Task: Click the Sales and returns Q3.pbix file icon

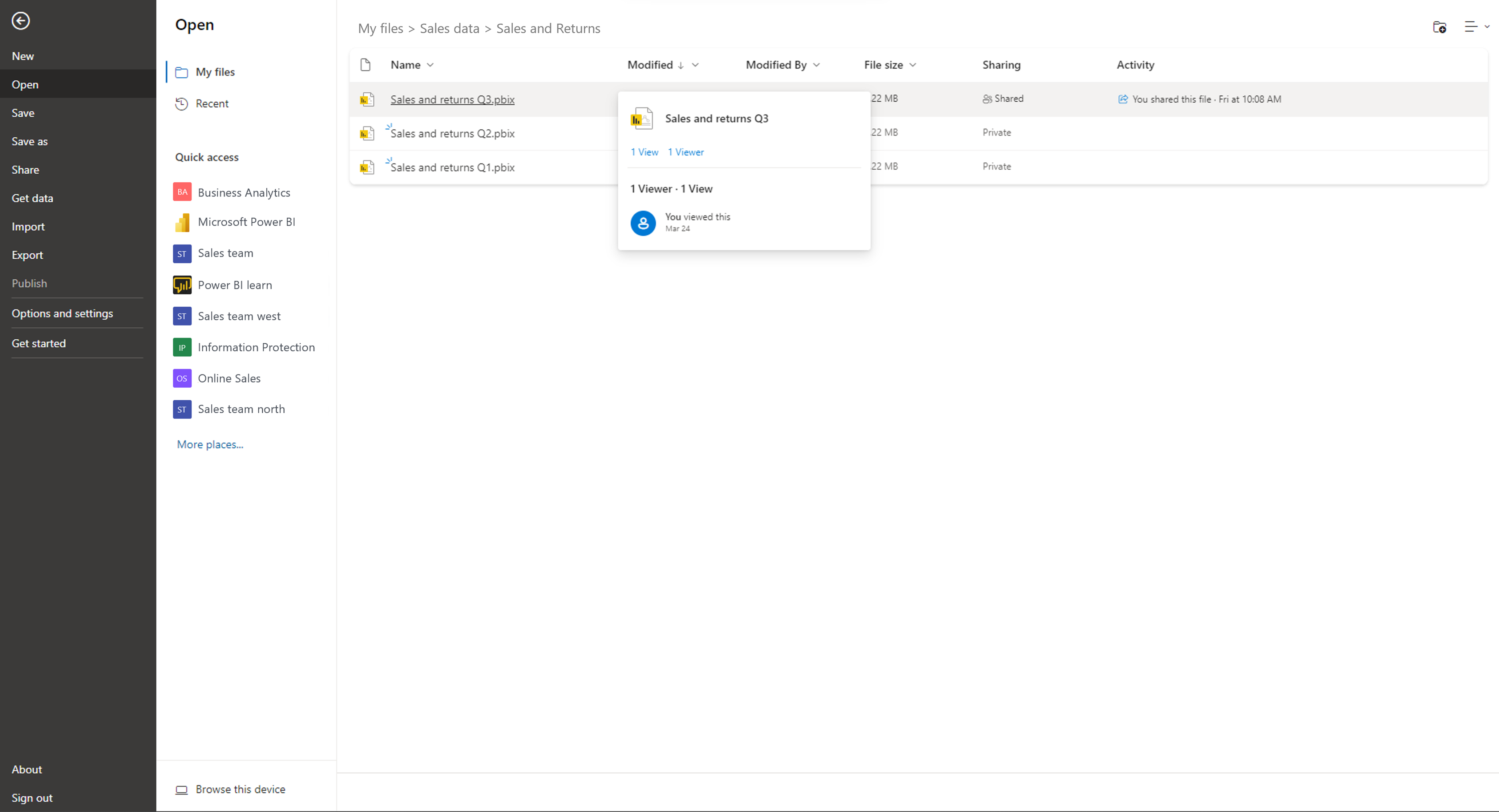Action: (367, 99)
